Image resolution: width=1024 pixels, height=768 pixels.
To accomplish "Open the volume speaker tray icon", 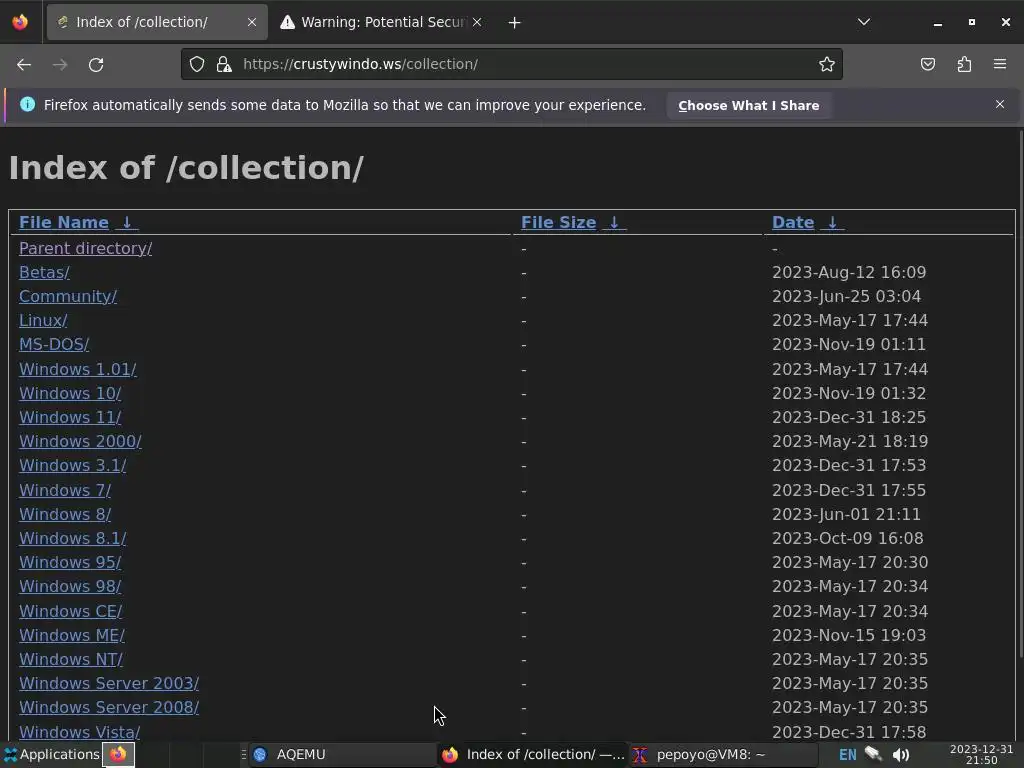I will click(x=901, y=755).
